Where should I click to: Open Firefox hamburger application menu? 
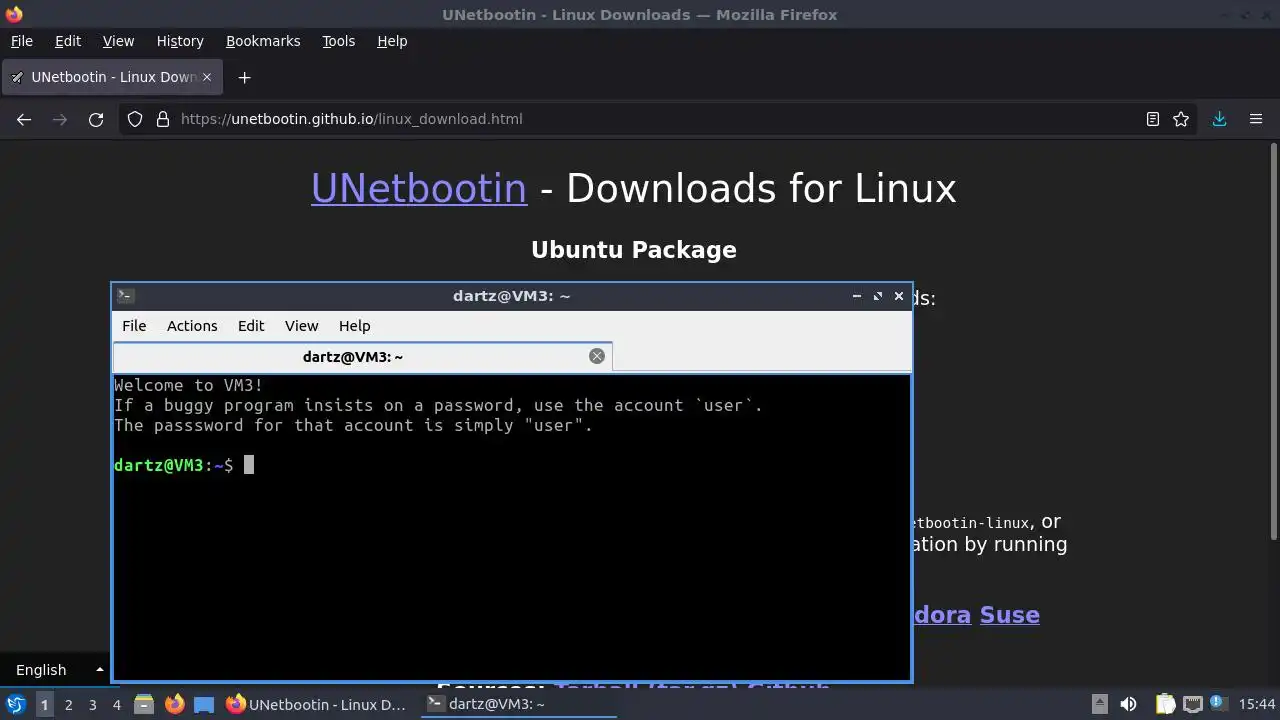pos(1256,119)
